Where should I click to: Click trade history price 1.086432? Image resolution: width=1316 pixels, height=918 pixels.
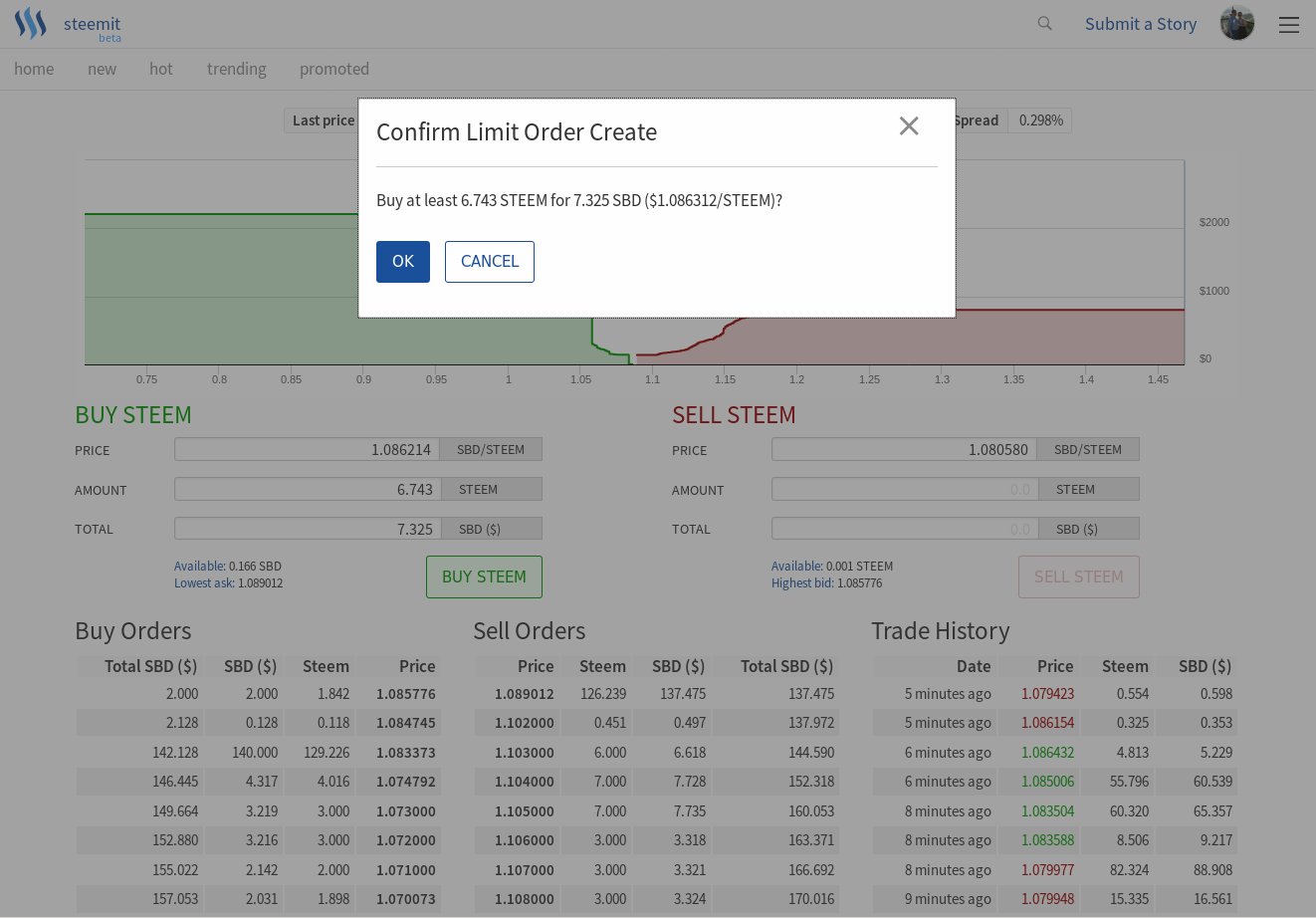click(1047, 753)
